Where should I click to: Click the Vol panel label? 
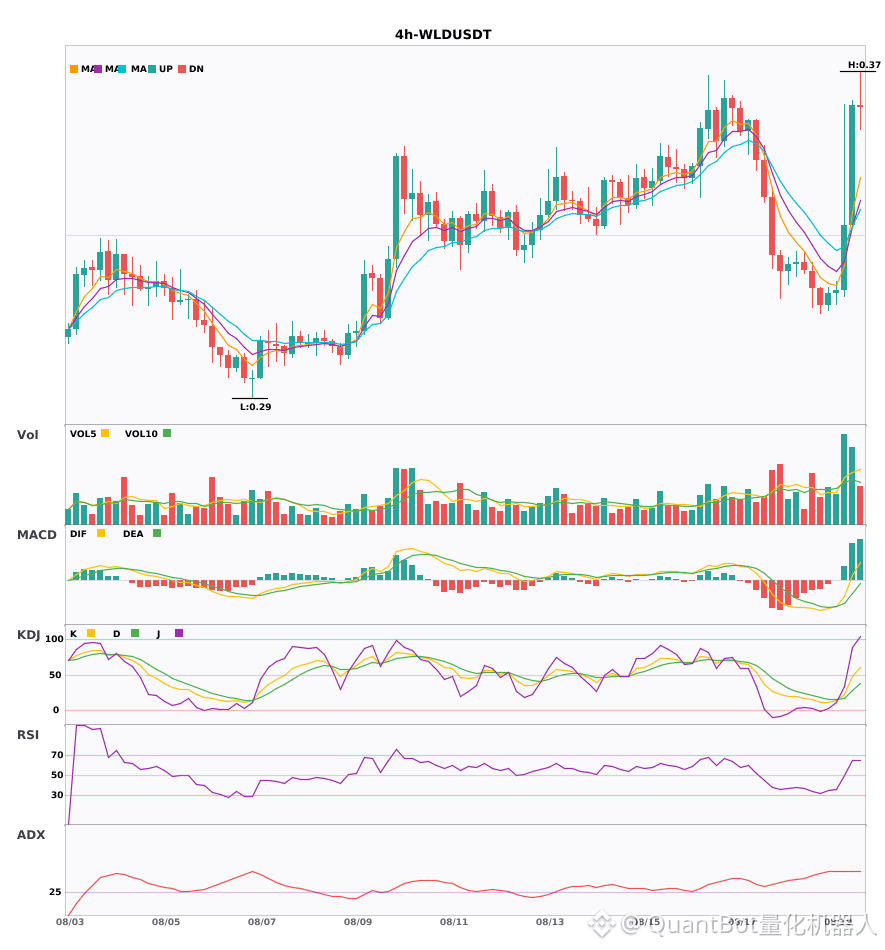27,435
